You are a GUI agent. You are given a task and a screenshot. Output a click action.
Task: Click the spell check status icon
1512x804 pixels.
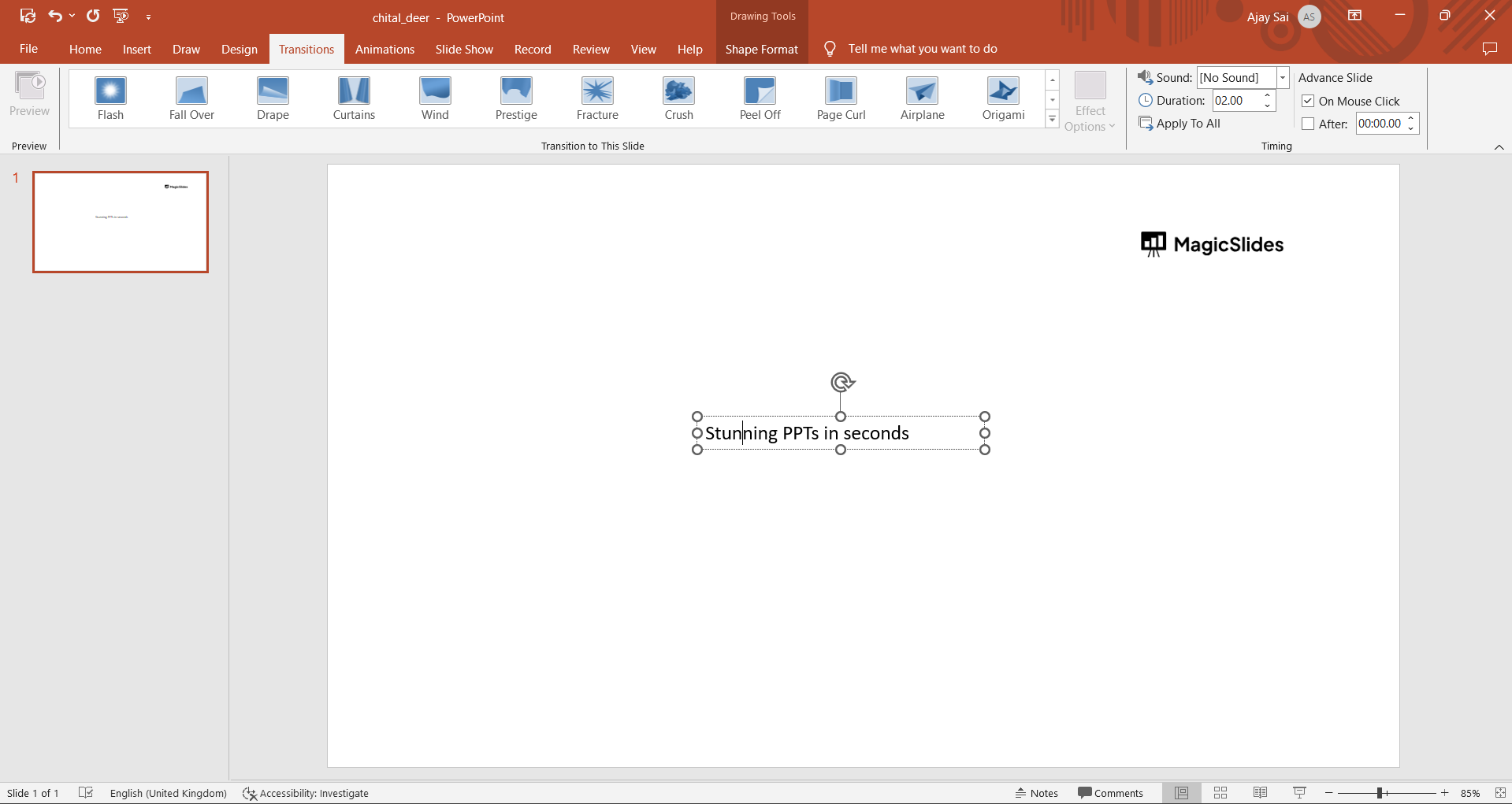86,793
